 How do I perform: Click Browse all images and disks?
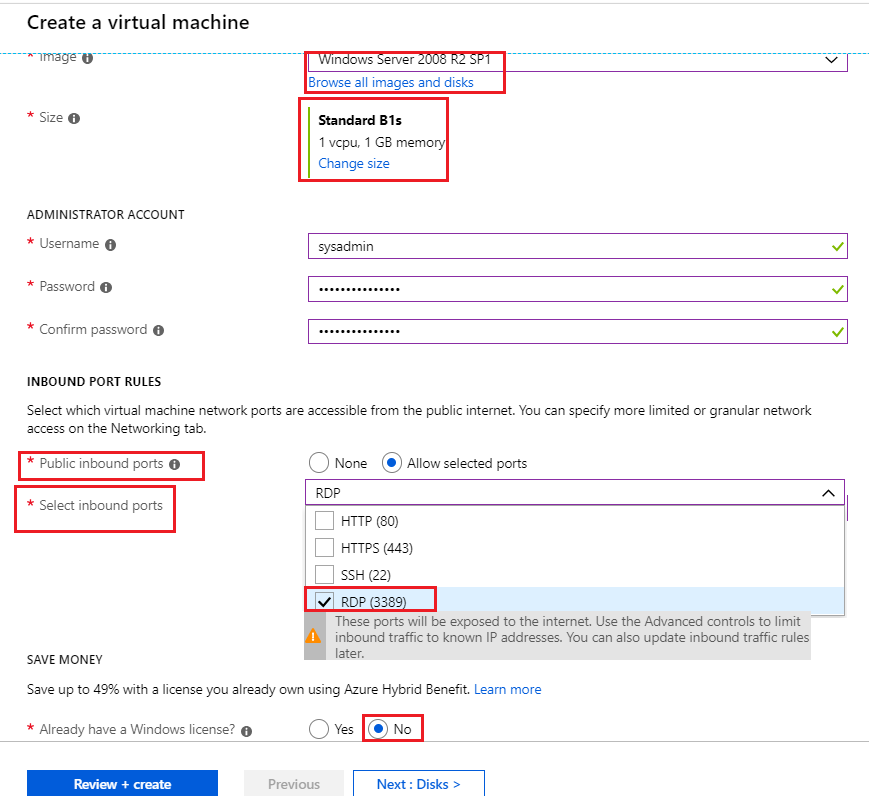[x=390, y=83]
